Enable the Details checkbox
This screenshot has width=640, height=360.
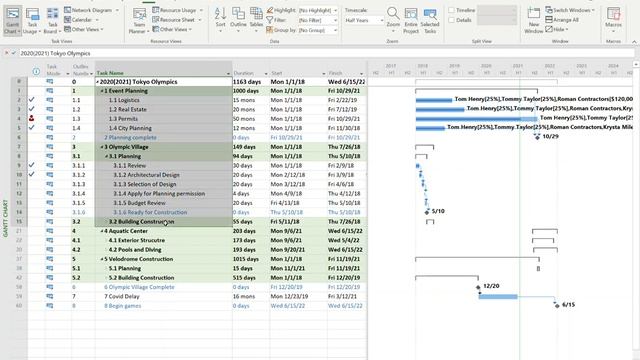451,20
